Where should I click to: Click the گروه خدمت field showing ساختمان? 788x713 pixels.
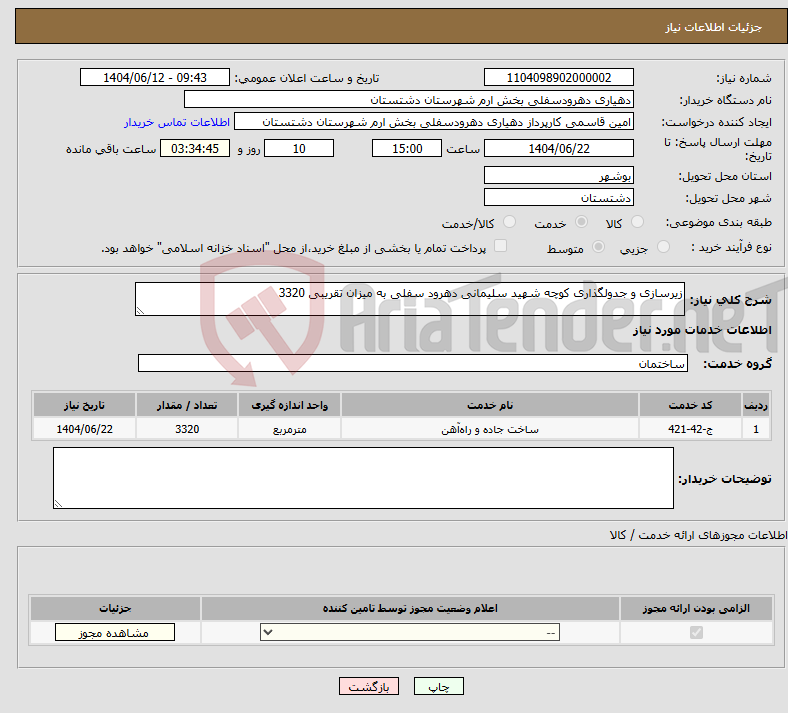(413, 363)
